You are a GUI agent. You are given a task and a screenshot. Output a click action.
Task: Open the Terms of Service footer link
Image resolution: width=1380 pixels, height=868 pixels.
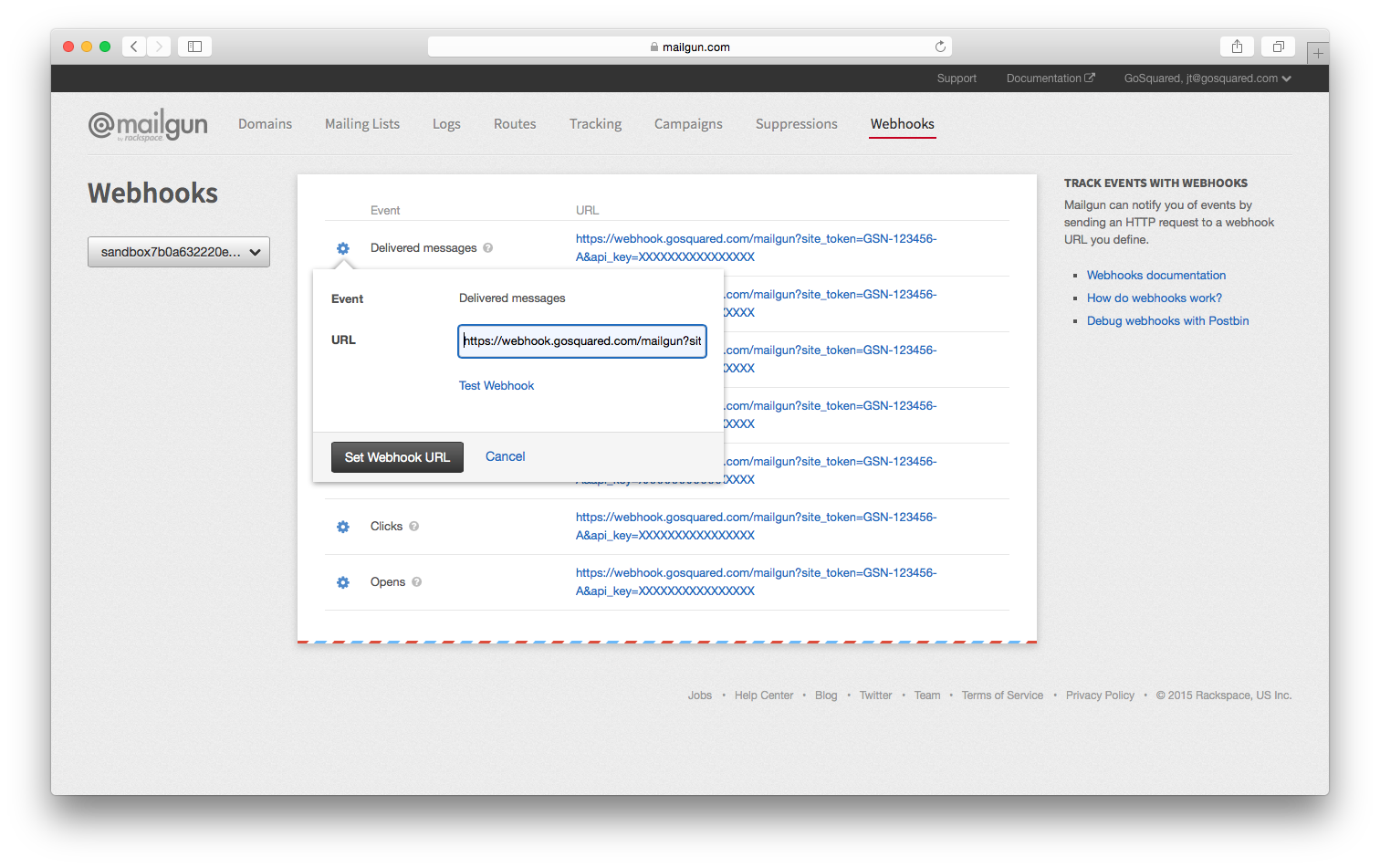(1002, 695)
